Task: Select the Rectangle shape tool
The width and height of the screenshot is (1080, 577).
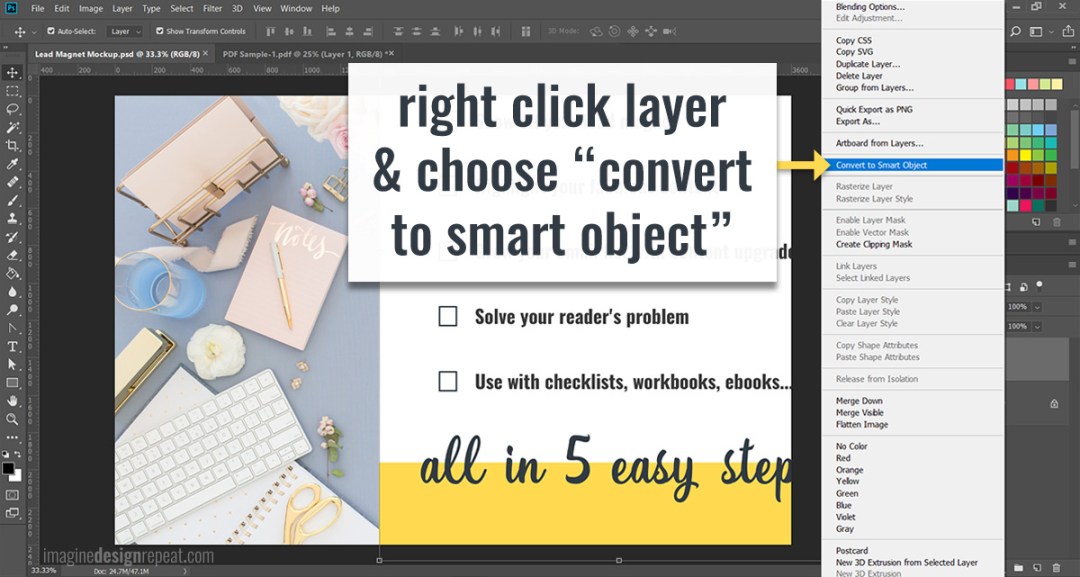Action: coord(12,383)
